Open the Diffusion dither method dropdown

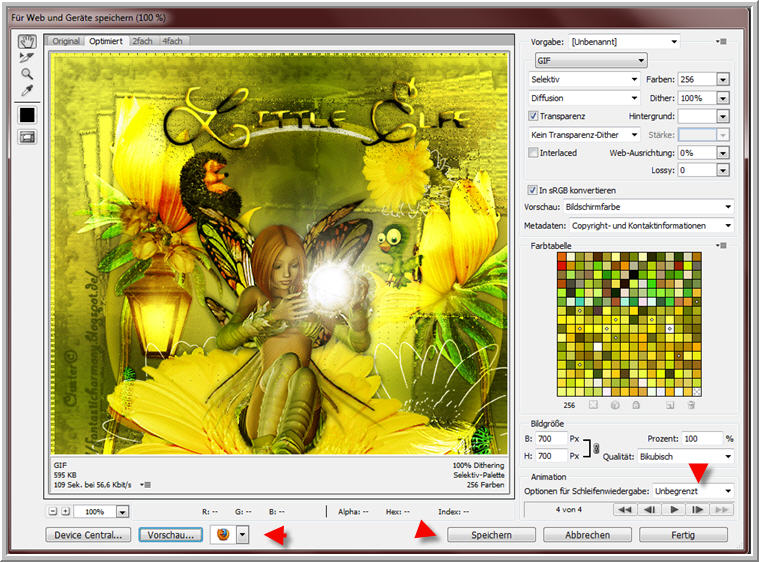[x=584, y=98]
